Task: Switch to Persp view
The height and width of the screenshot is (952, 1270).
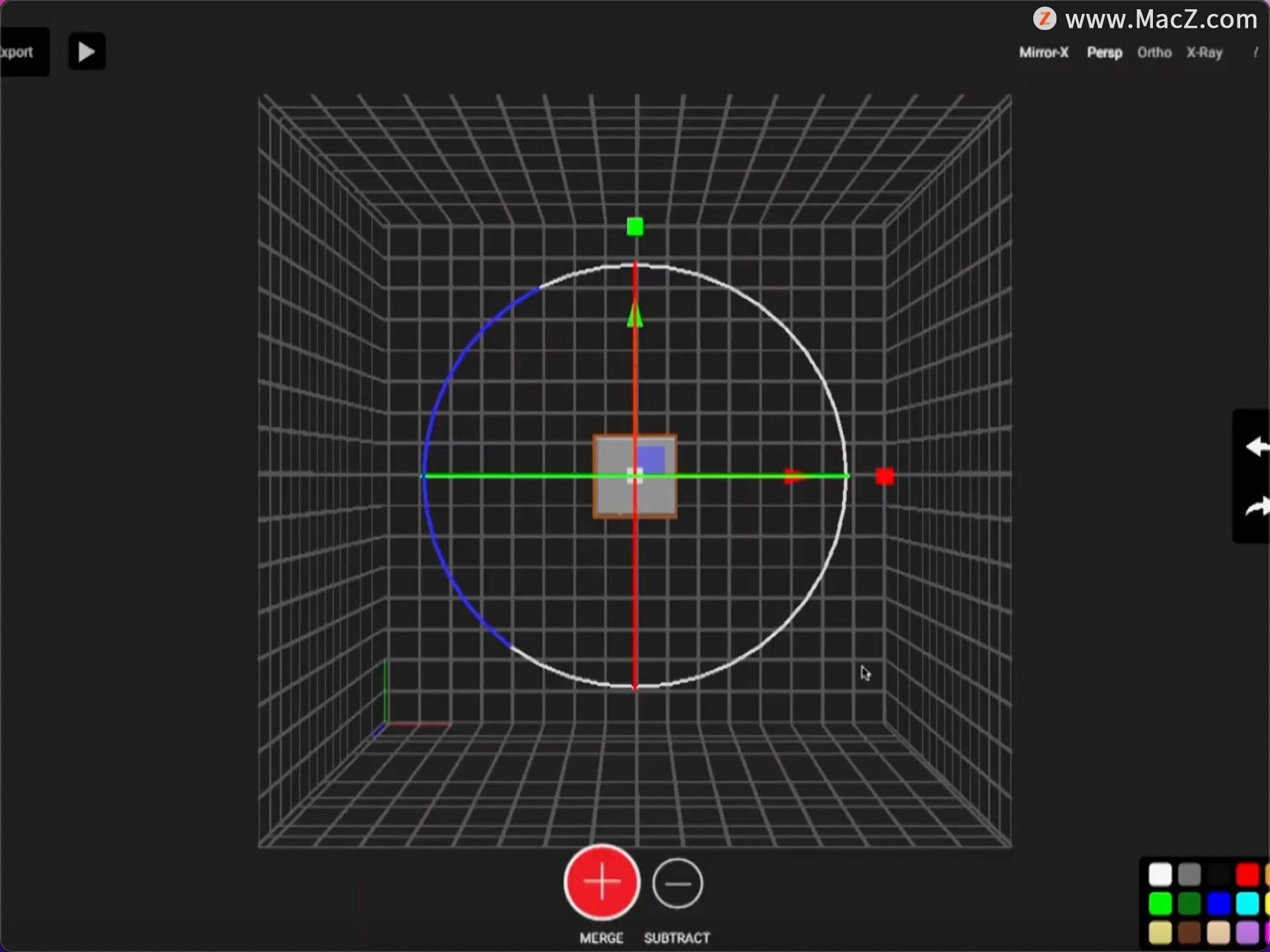Action: (x=1105, y=52)
